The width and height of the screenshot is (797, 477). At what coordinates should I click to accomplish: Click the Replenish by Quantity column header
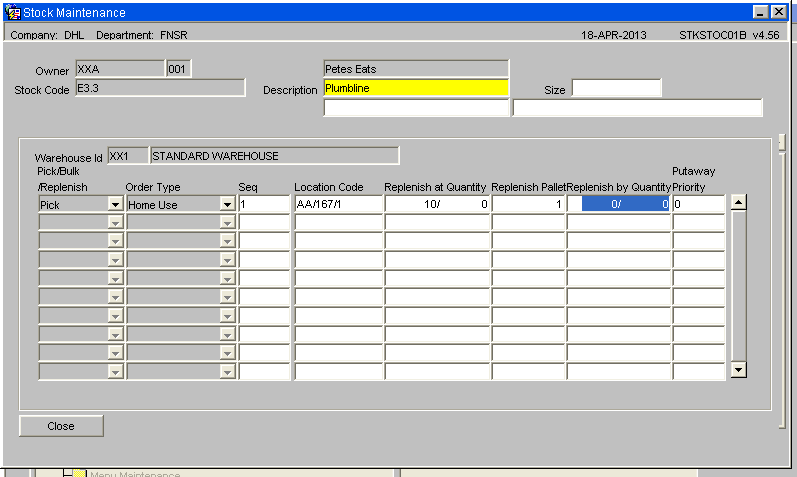(x=619, y=187)
